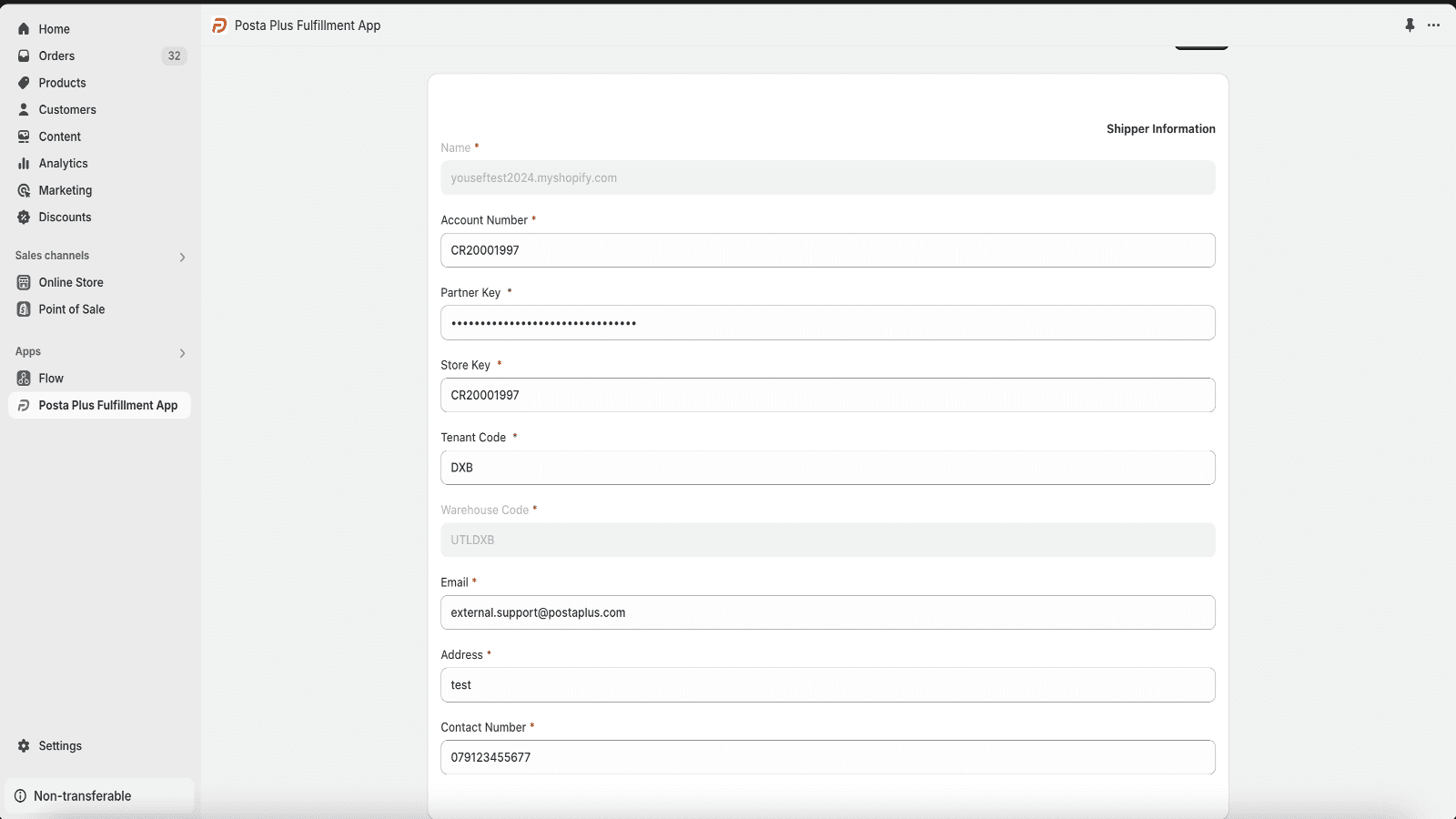The height and width of the screenshot is (819, 1456).
Task: Click the Contact Number field
Action: [x=827, y=756]
